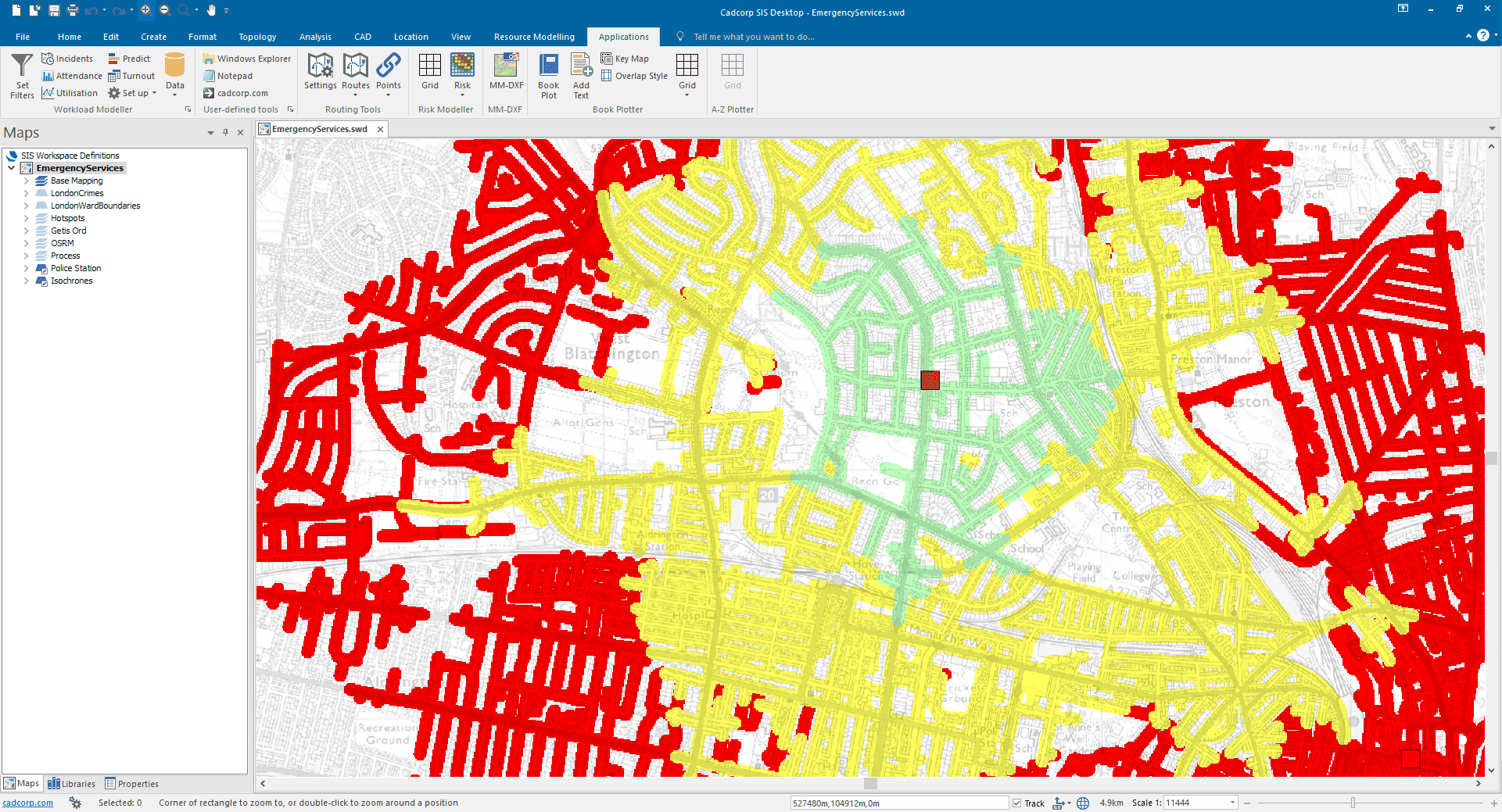This screenshot has height=812, width=1502.
Task: Open Overlap Style tool
Action: point(634,76)
